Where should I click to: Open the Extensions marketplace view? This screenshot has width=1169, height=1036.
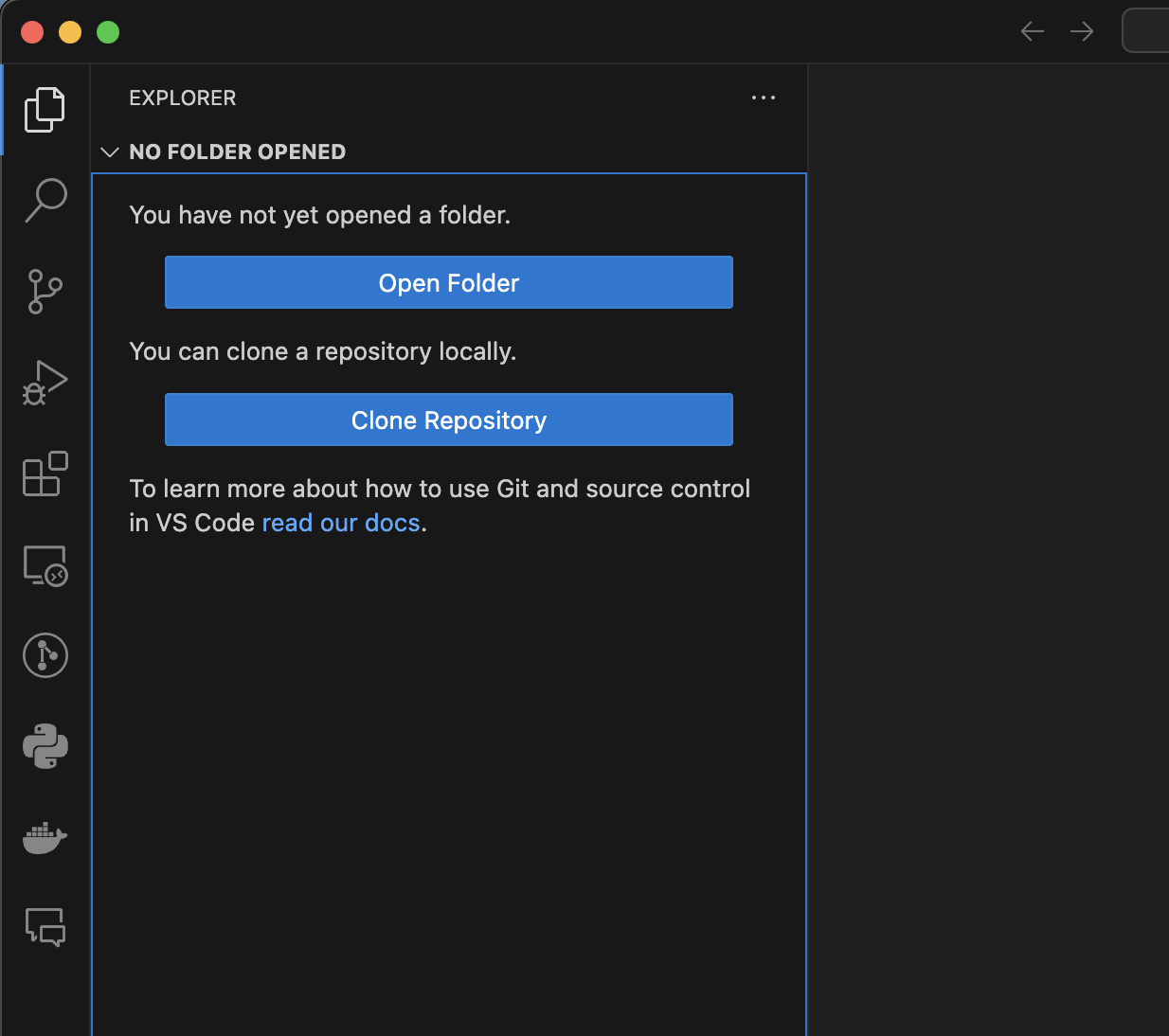tap(45, 473)
